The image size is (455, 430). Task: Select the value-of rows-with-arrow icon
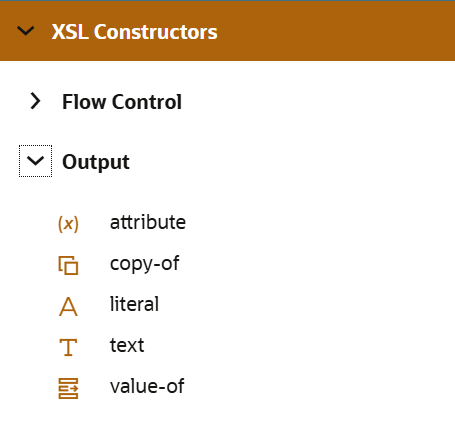tap(68, 388)
